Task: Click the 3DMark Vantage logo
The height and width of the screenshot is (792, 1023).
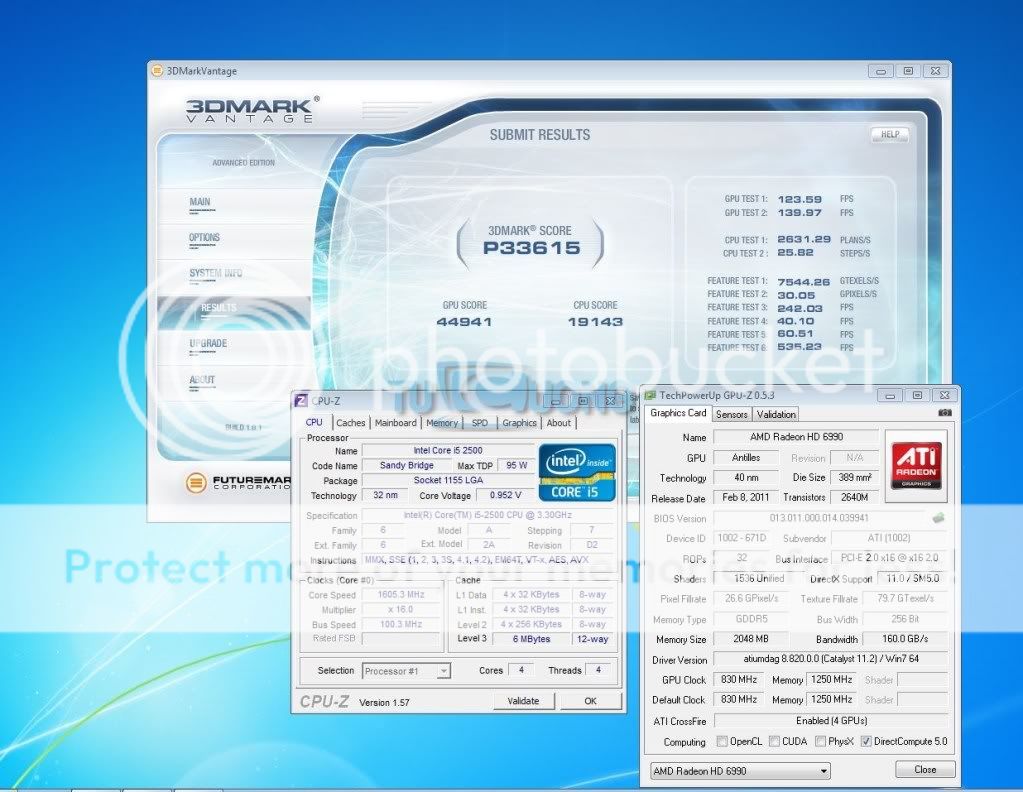Action: (x=251, y=110)
